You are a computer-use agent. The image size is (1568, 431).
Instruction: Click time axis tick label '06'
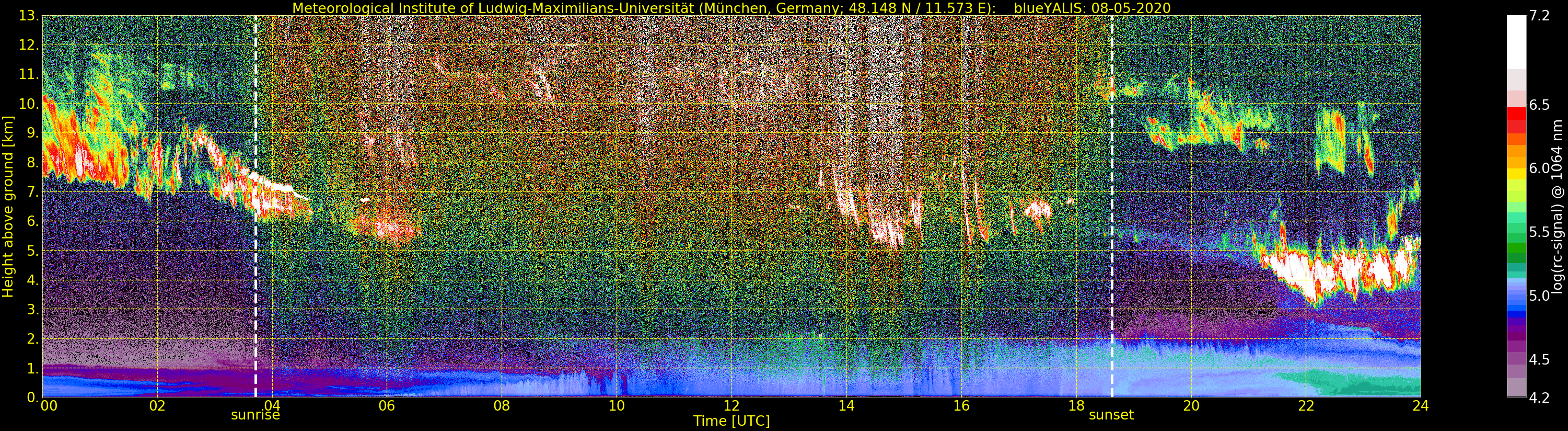[x=387, y=406]
